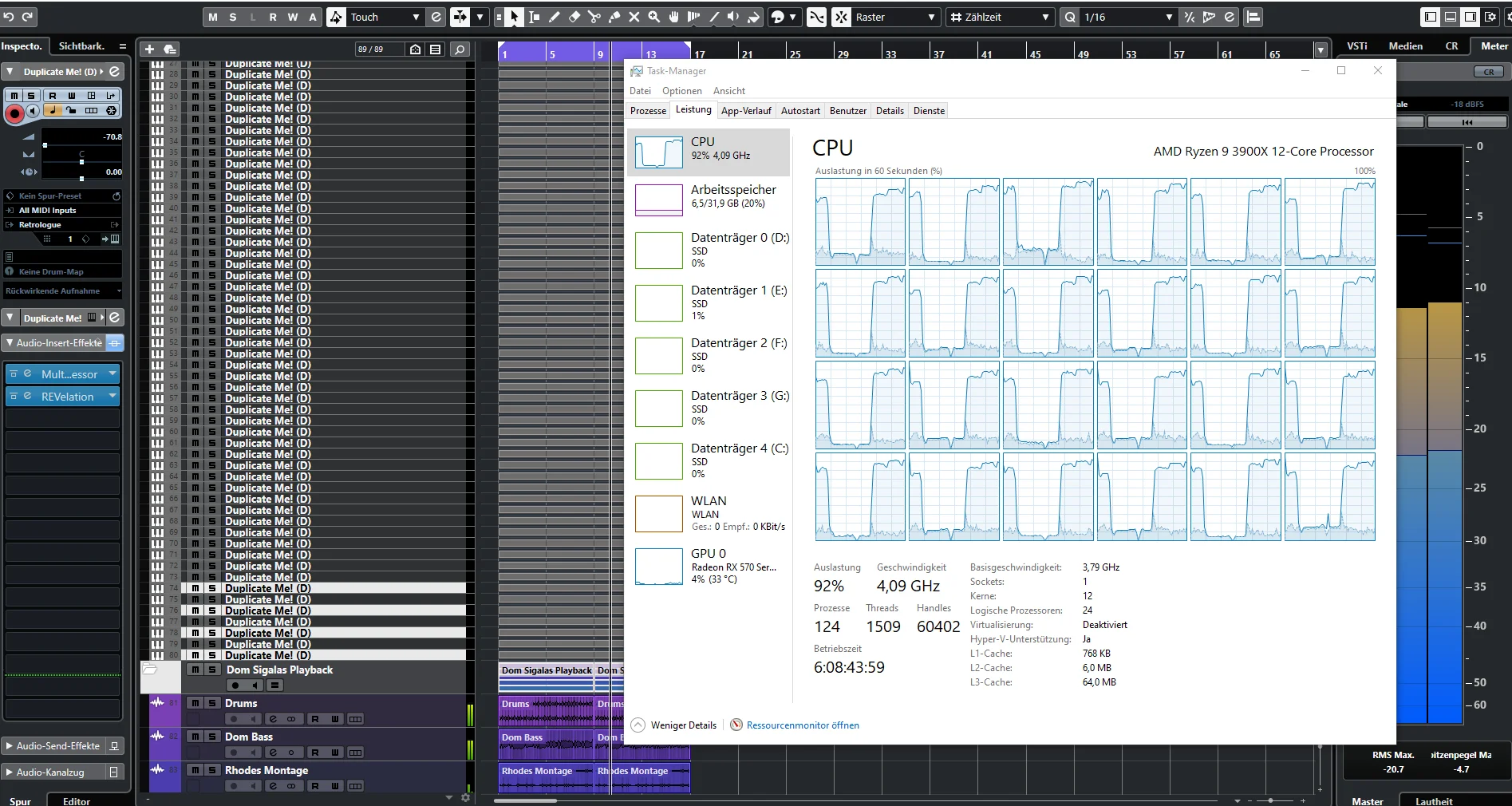Select Arbeitsspeicher in the performance list

click(x=709, y=200)
